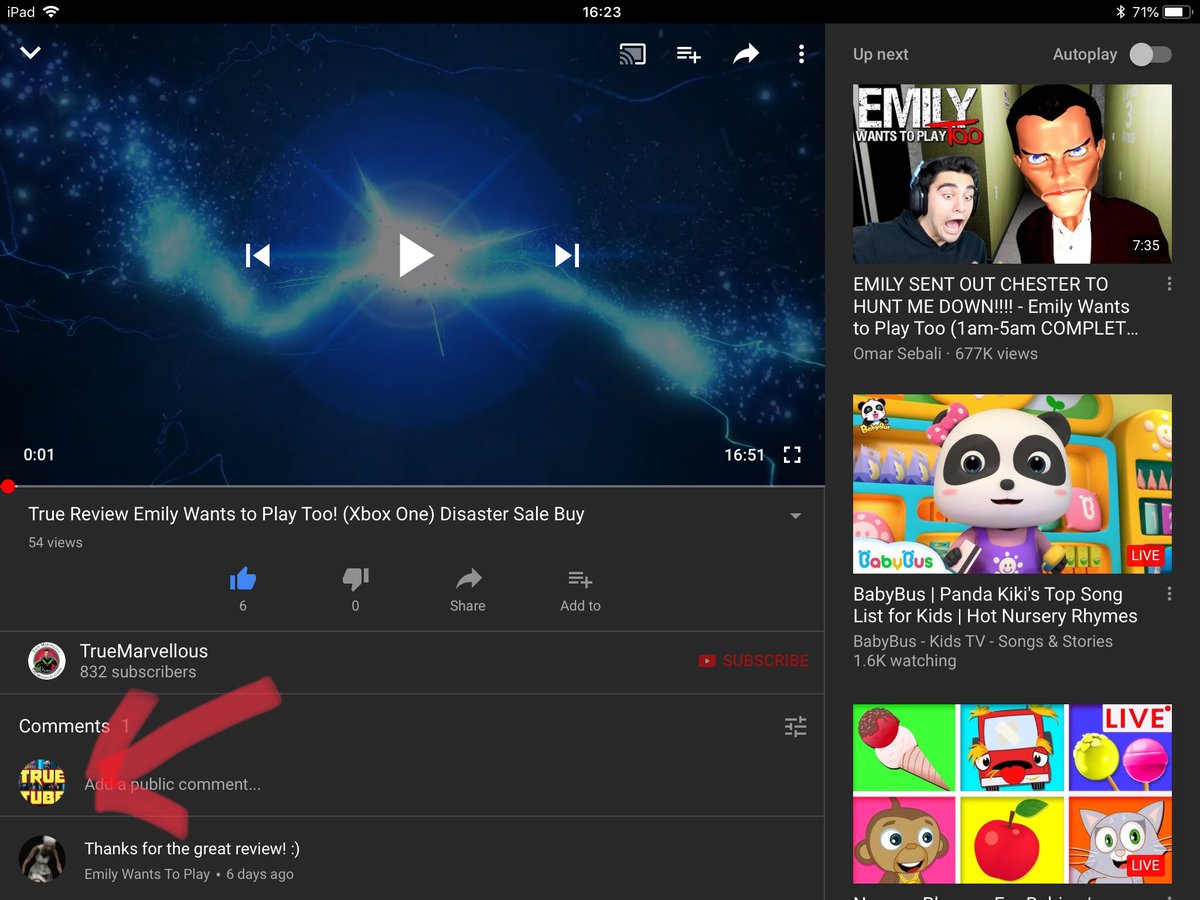Tap the Add to button
1200x900 pixels.
[580, 590]
